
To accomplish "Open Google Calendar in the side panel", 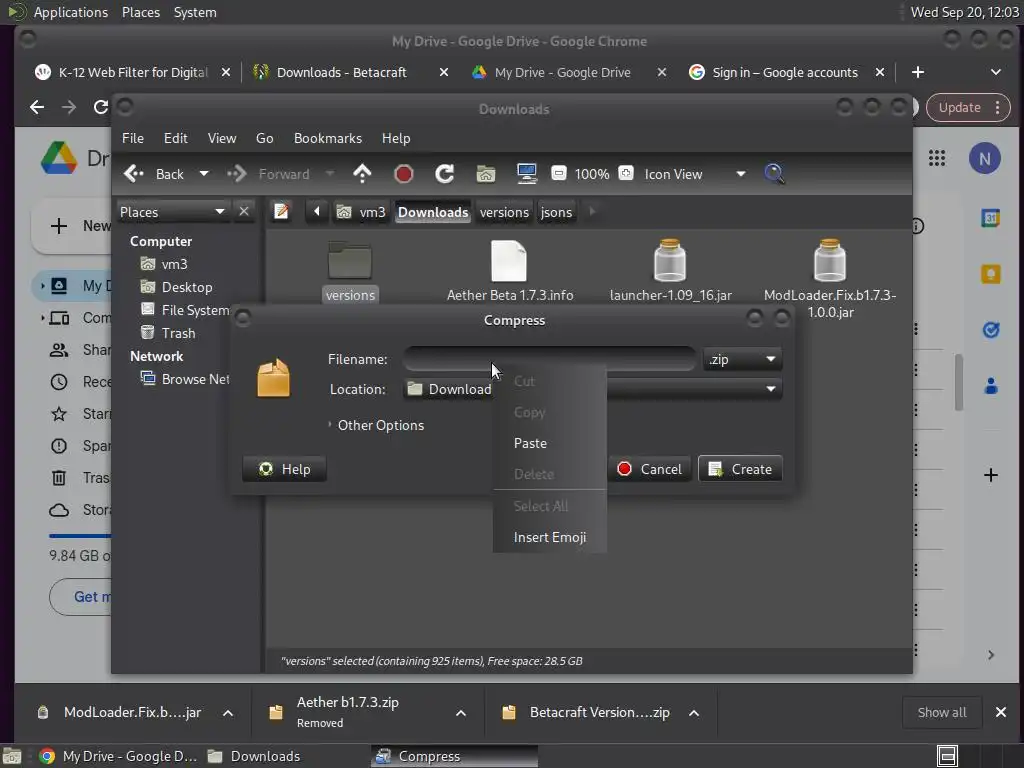I will pyautogui.click(x=990, y=218).
